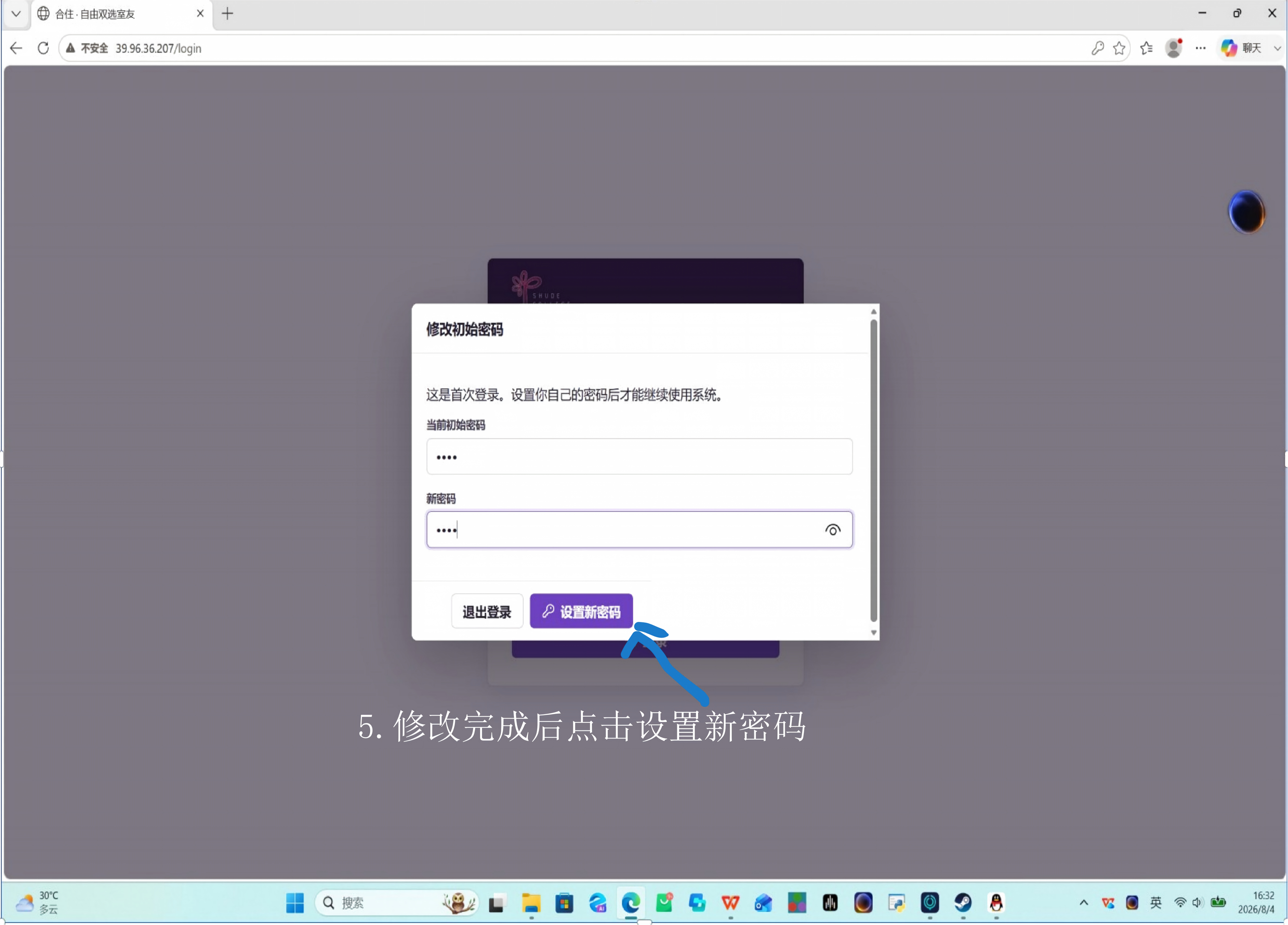Image resolution: width=1288 pixels, height=925 pixels.
Task: Focus the 当前初始密码 input field
Action: (x=639, y=456)
